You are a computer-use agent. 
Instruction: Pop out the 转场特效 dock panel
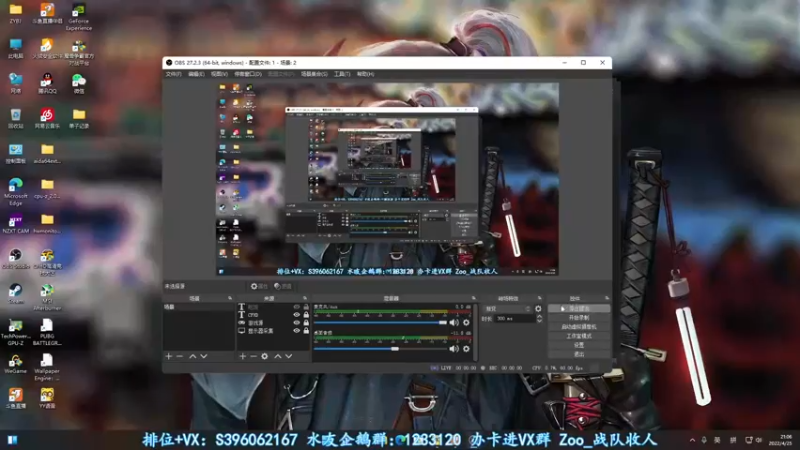[x=539, y=298]
